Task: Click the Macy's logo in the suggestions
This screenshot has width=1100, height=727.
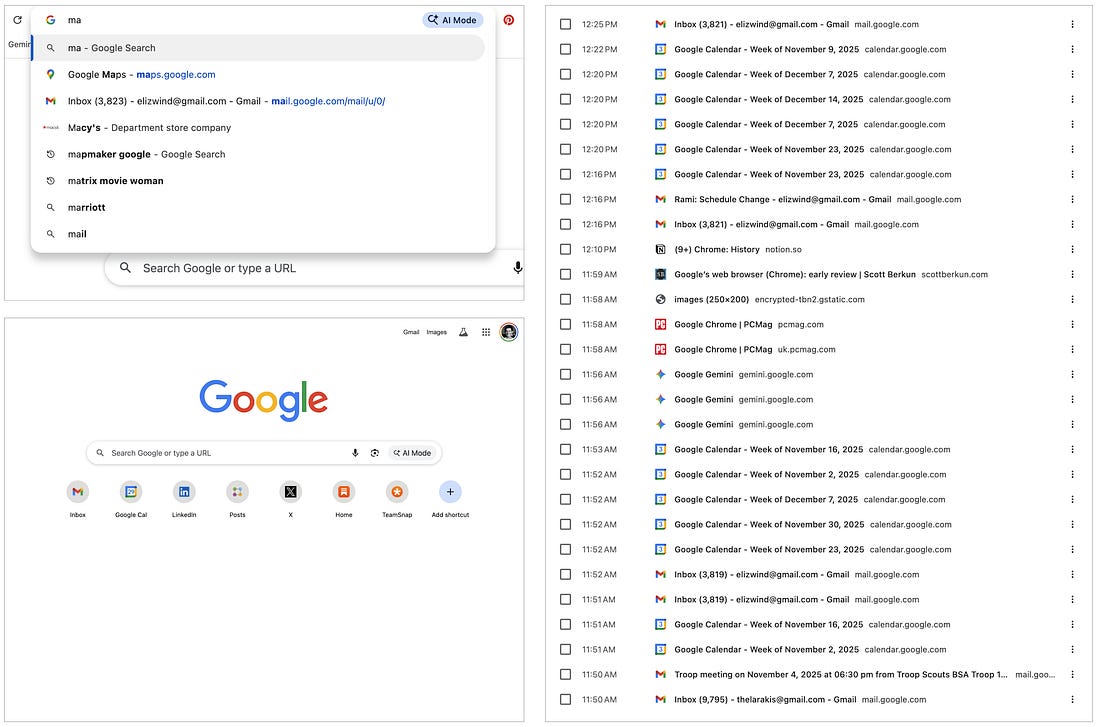Action: click(x=51, y=128)
